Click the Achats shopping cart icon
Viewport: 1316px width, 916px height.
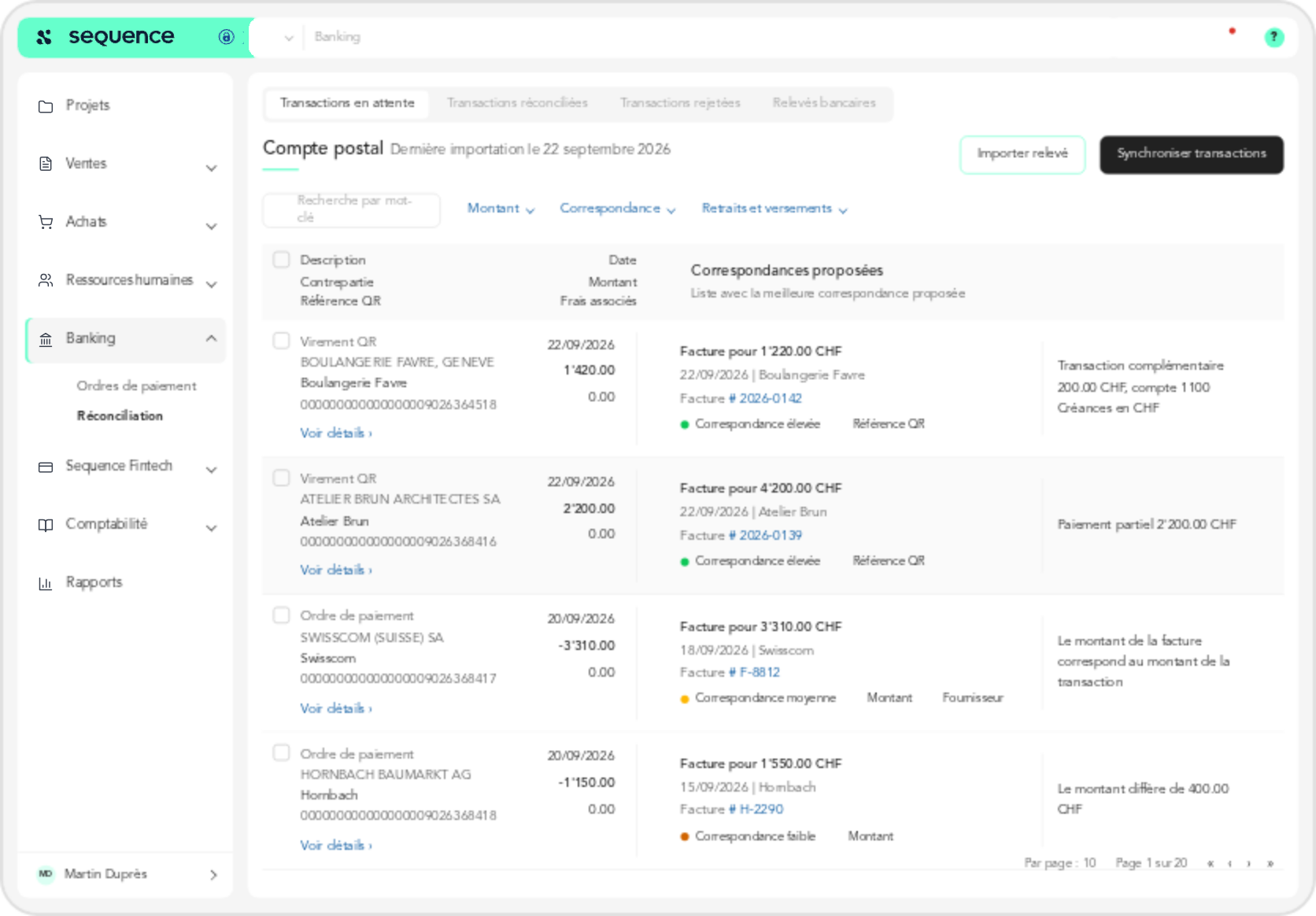click(46, 222)
